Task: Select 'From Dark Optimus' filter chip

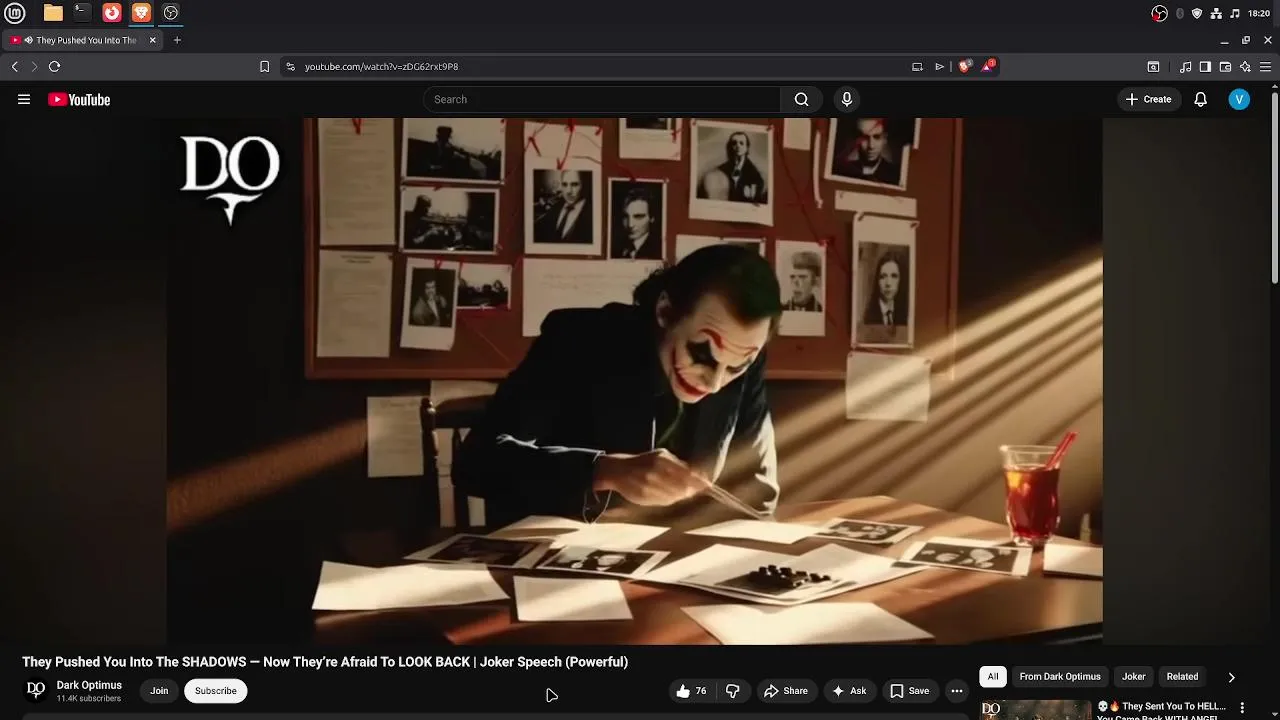Action: 1060,677
